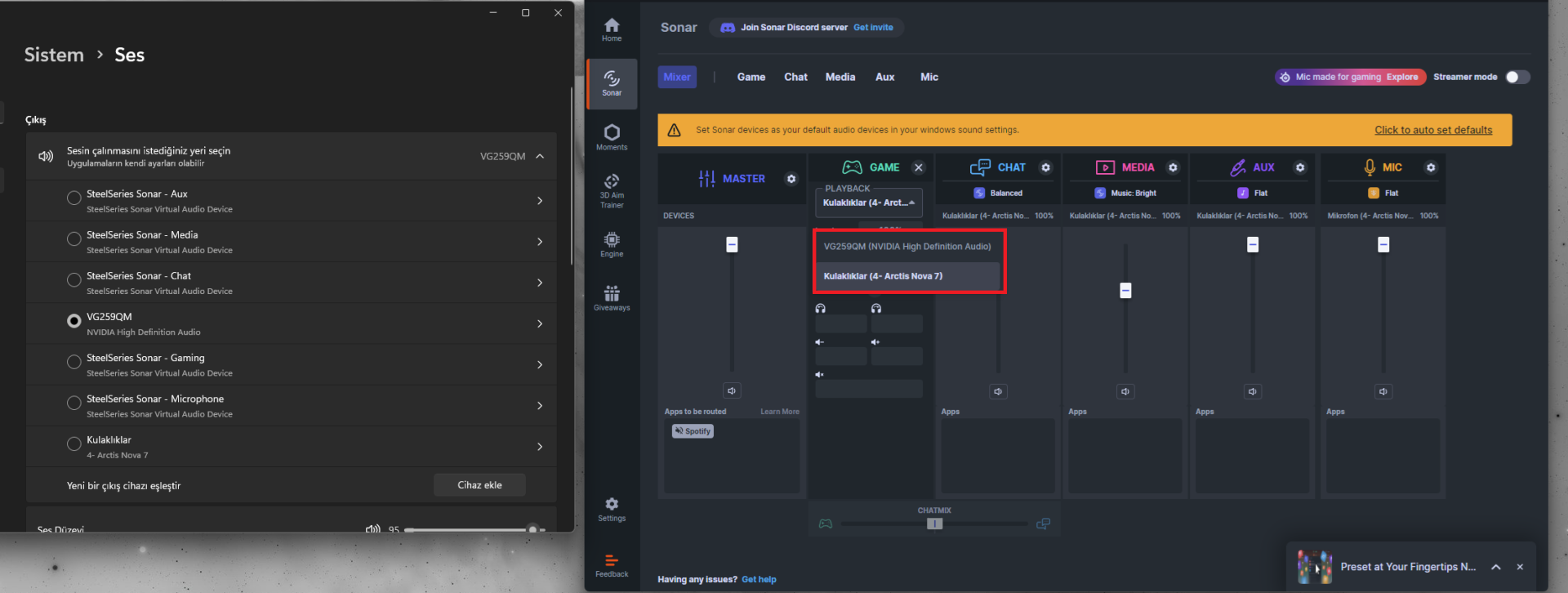Open Feedback in the SteelSeries sidebar
This screenshot has width=1568, height=593.
pyautogui.click(x=612, y=565)
